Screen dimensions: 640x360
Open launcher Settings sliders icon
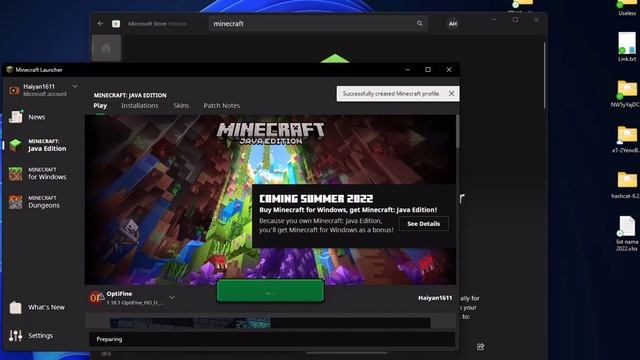pos(16,336)
